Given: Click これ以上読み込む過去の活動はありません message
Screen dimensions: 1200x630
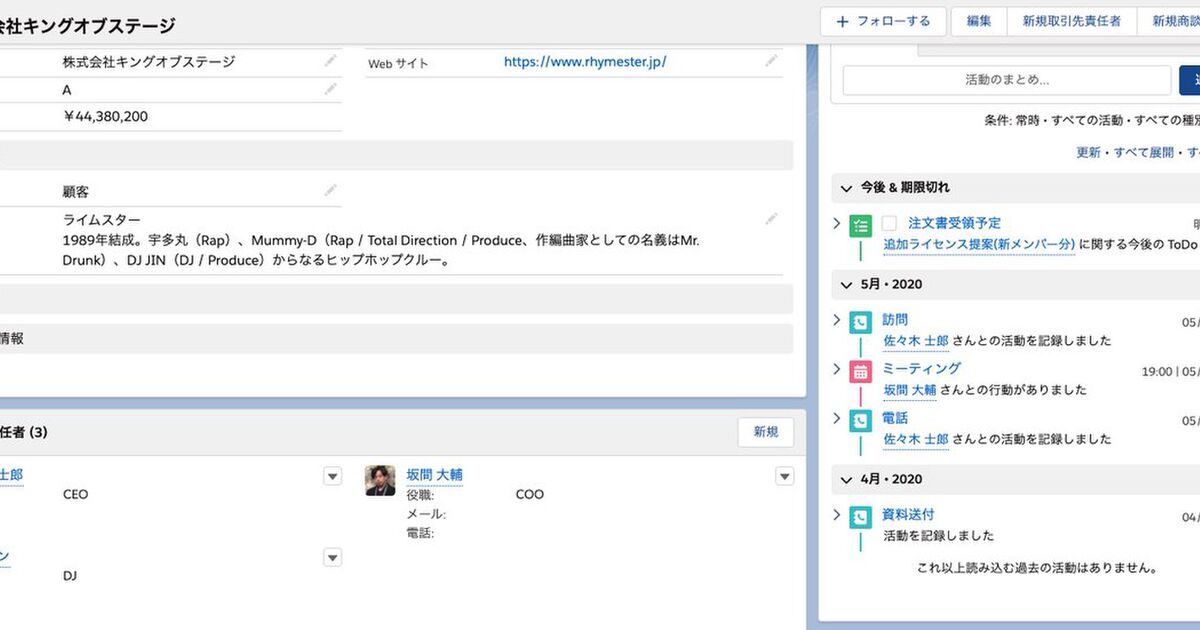Looking at the screenshot, I should pyautogui.click(x=1037, y=568).
